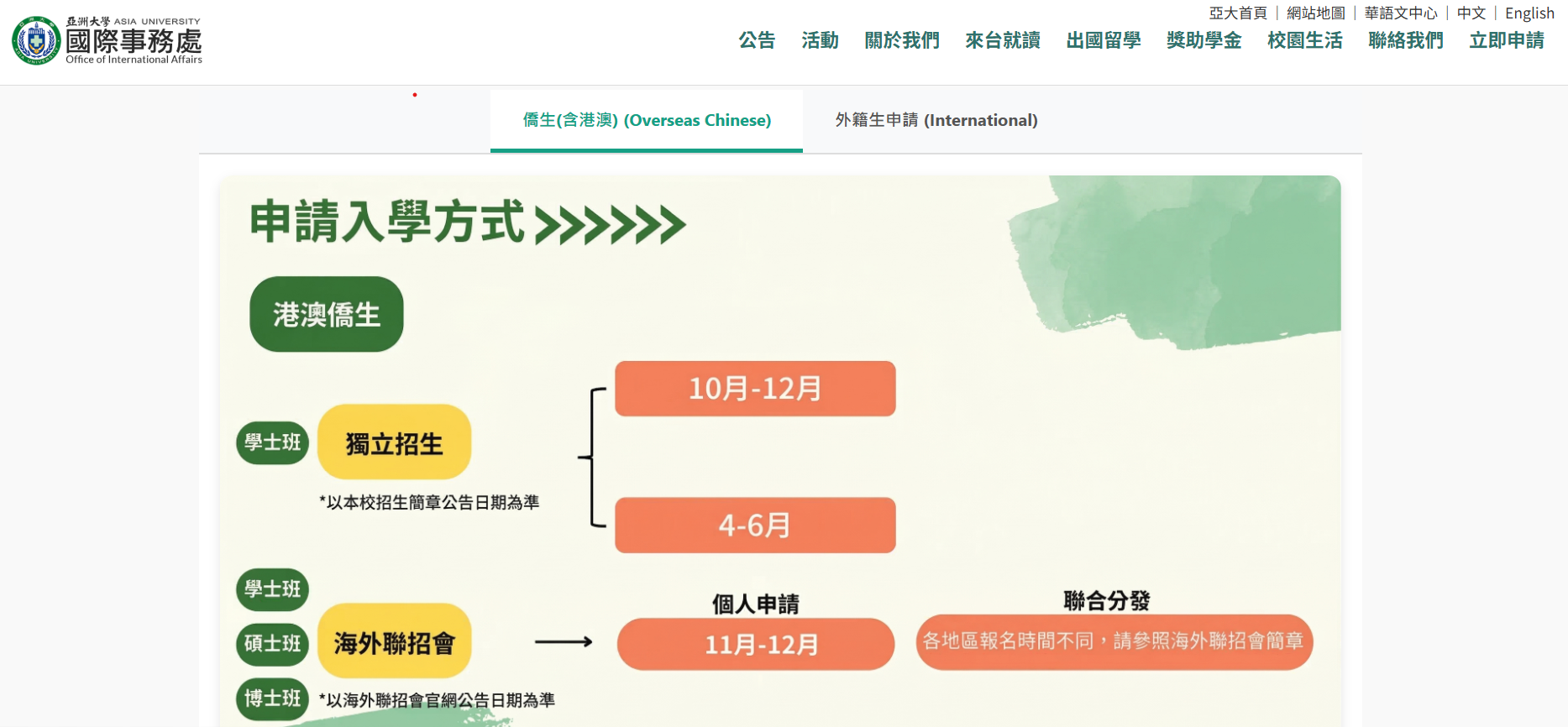This screenshot has height=727, width=1568.
Task: Open the 華語文中心 link
Action: point(1401,13)
